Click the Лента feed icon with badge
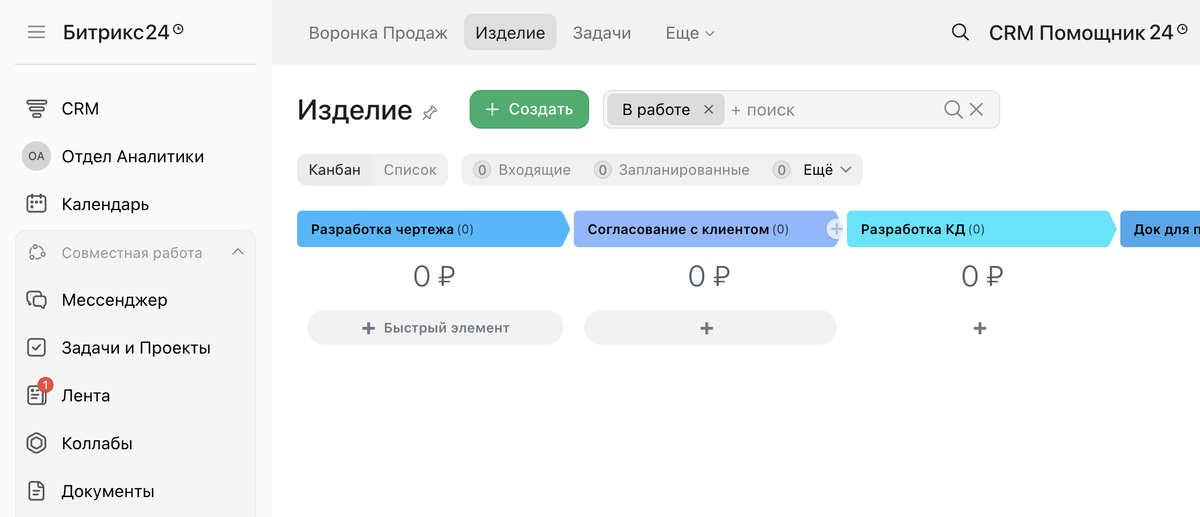This screenshot has width=1200, height=517. [37, 394]
